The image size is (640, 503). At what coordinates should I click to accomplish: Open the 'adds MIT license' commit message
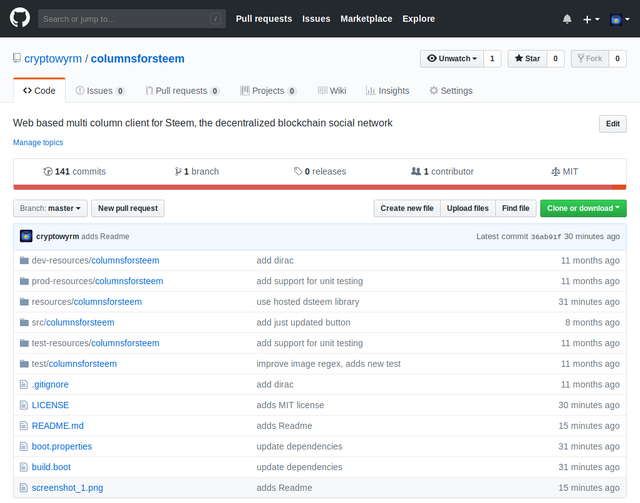(290, 405)
